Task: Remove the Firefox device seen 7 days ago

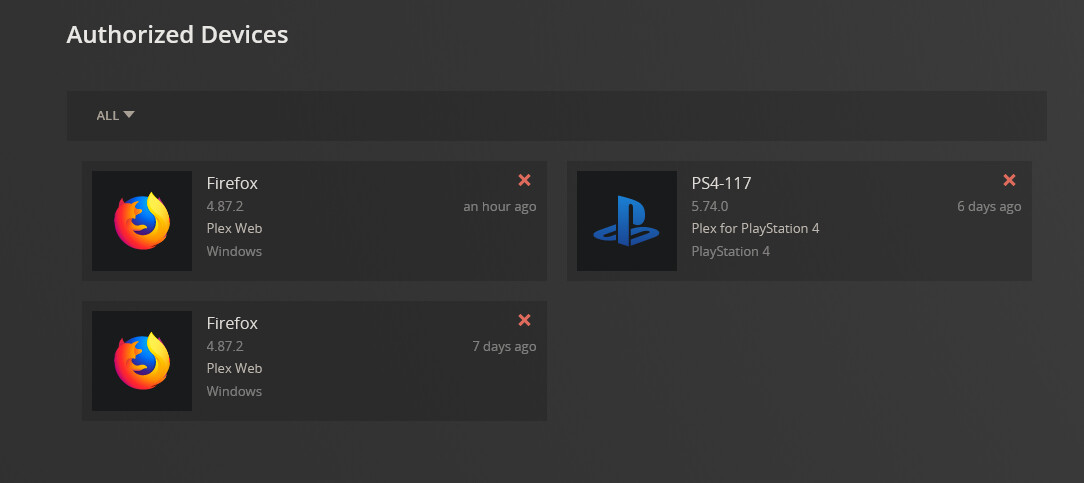Action: click(x=524, y=320)
